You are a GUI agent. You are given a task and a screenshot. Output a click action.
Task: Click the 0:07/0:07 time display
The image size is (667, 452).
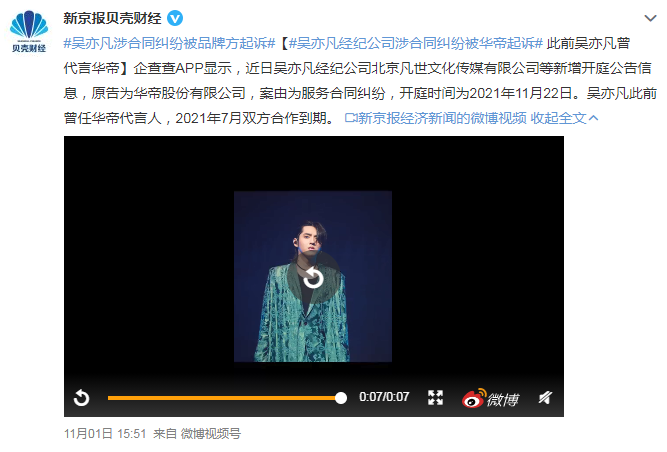[x=384, y=397]
